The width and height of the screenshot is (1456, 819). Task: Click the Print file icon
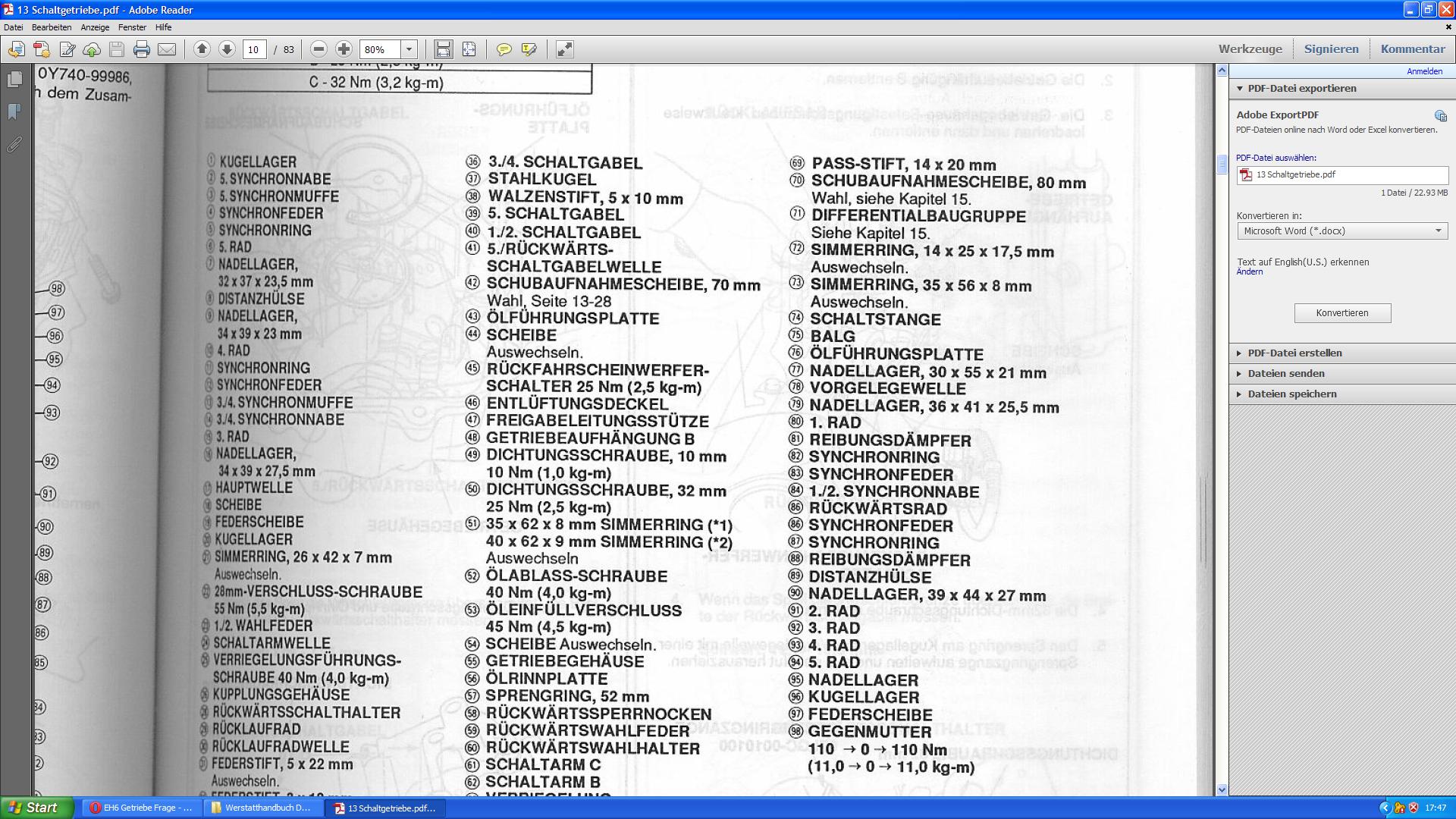(x=141, y=49)
